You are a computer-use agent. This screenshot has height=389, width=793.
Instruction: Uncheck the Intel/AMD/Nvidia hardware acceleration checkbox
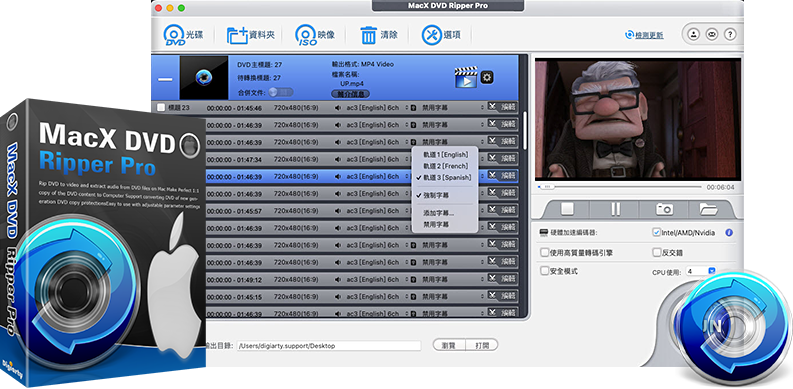[x=657, y=233]
